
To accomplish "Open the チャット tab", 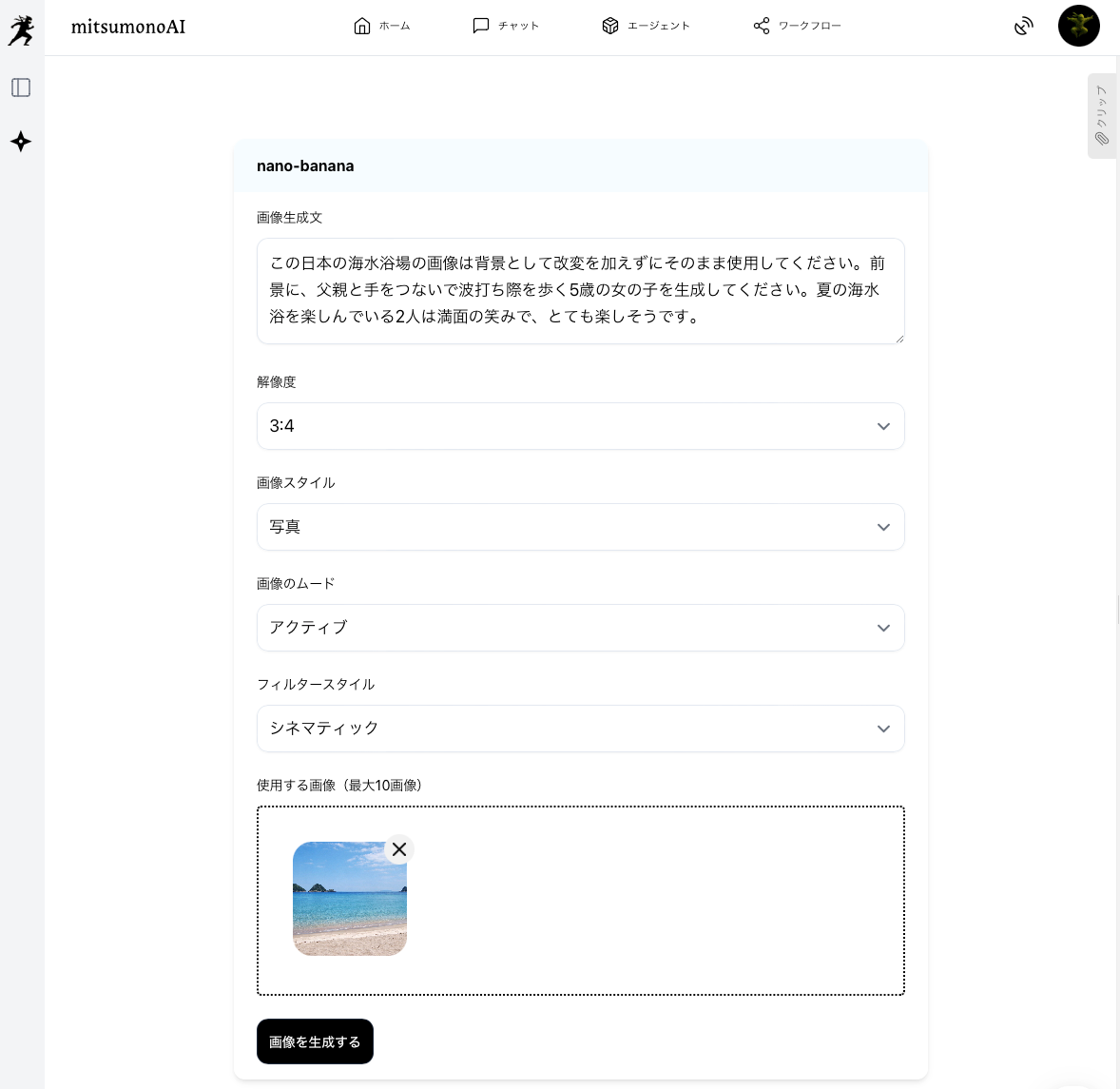I will pyautogui.click(x=506, y=26).
